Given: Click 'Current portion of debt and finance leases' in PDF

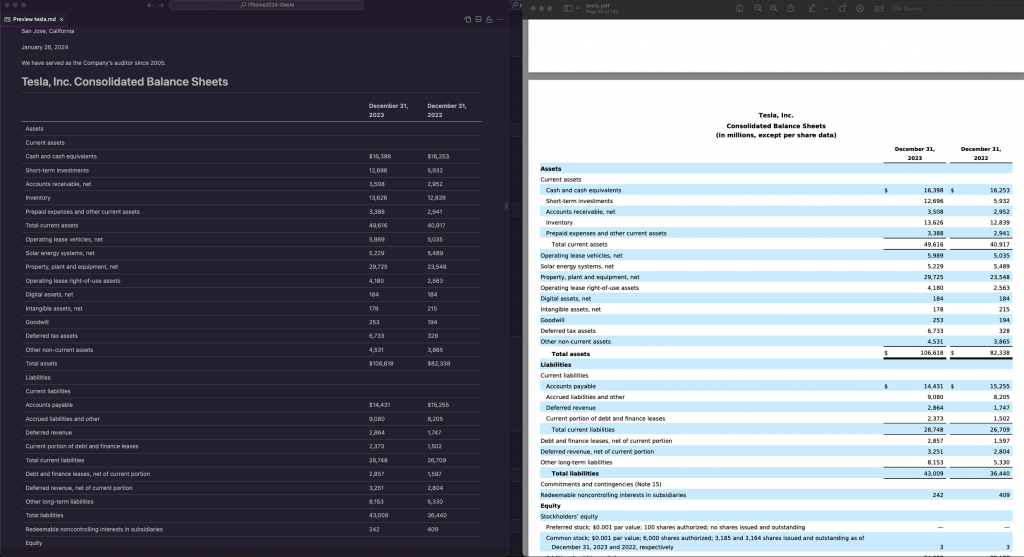Looking at the screenshot, I should click(x=605, y=419).
